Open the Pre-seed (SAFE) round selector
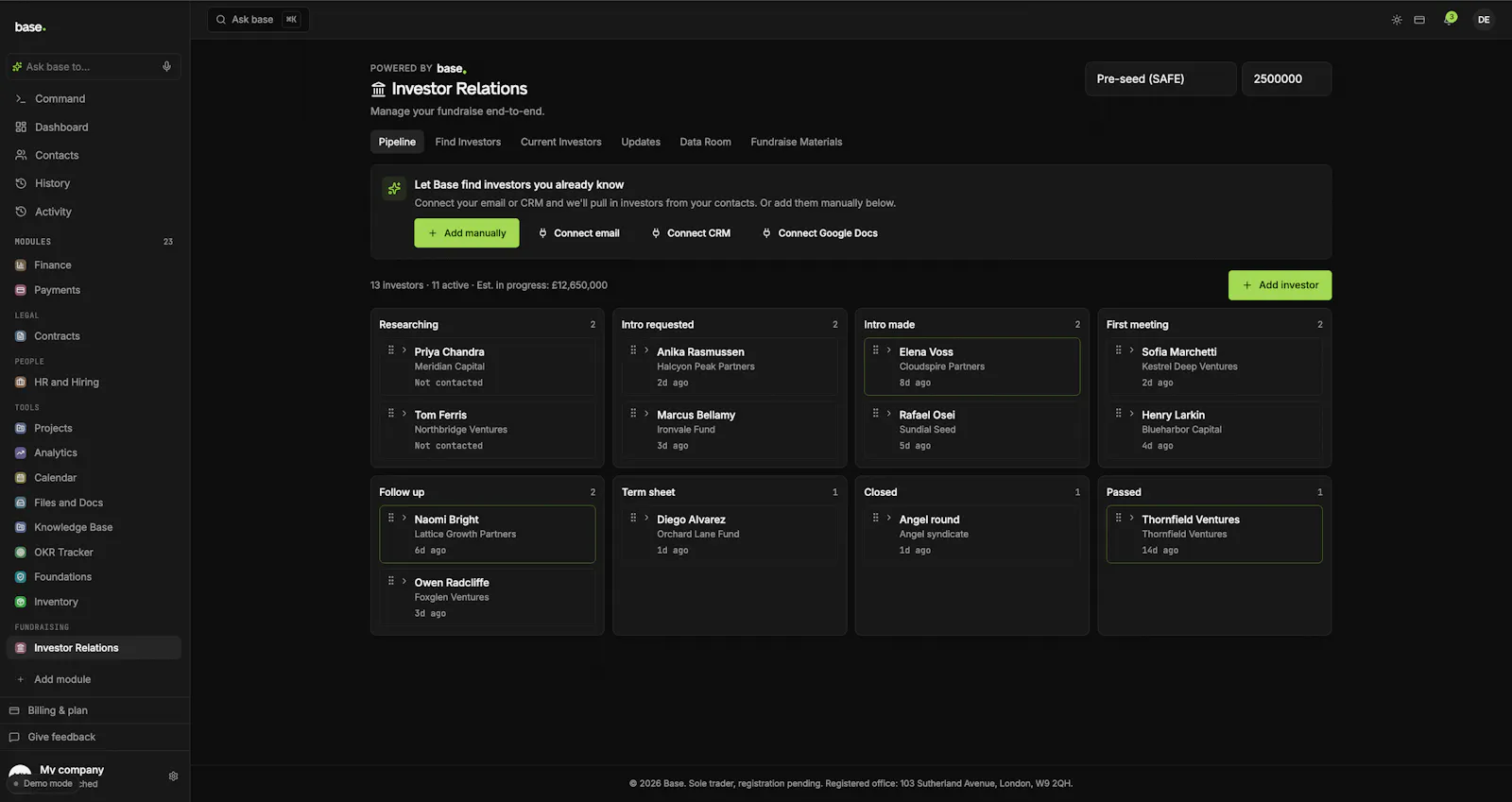Image resolution: width=1512 pixels, height=802 pixels. click(x=1160, y=79)
